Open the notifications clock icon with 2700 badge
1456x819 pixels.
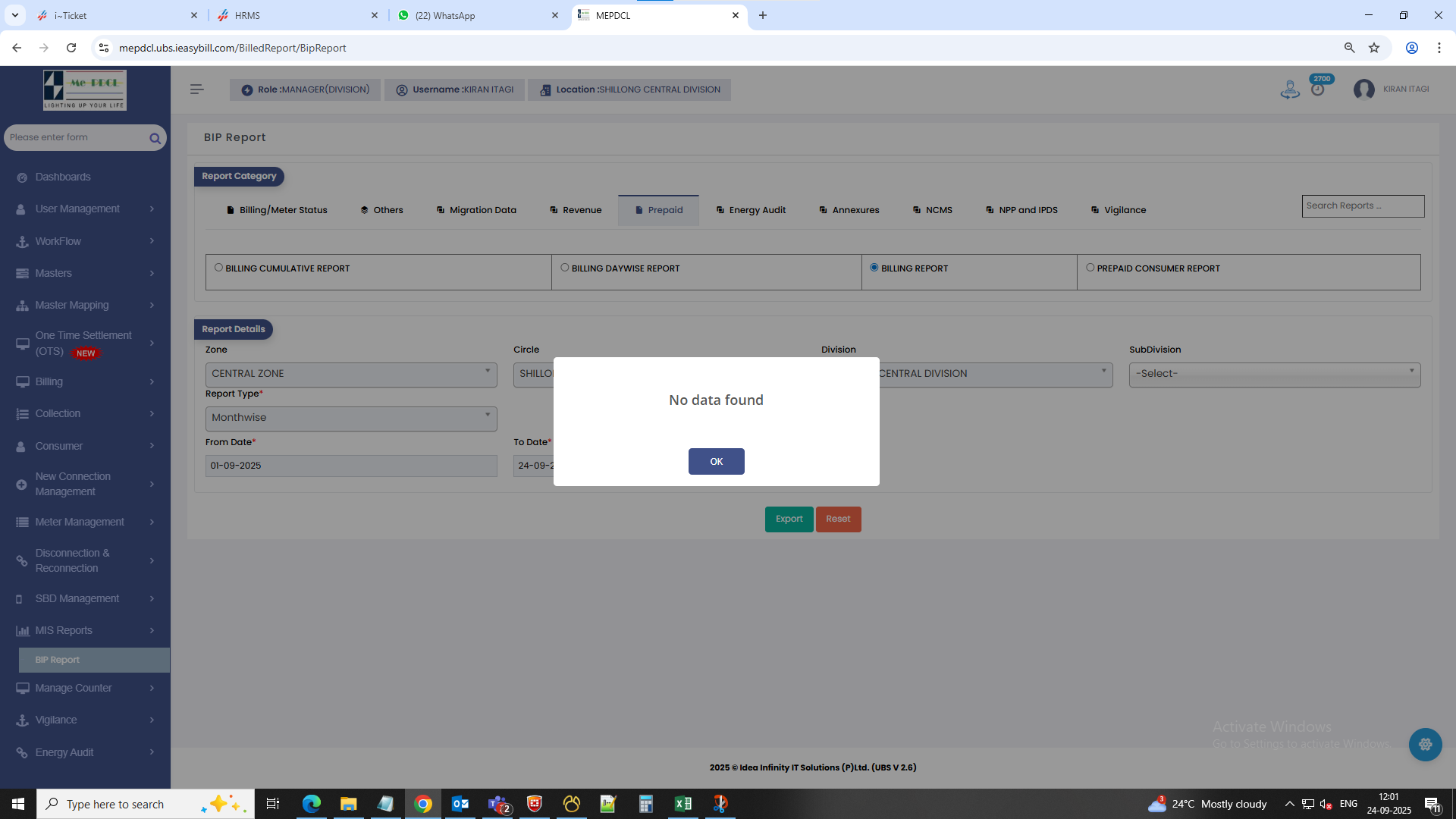pyautogui.click(x=1318, y=89)
